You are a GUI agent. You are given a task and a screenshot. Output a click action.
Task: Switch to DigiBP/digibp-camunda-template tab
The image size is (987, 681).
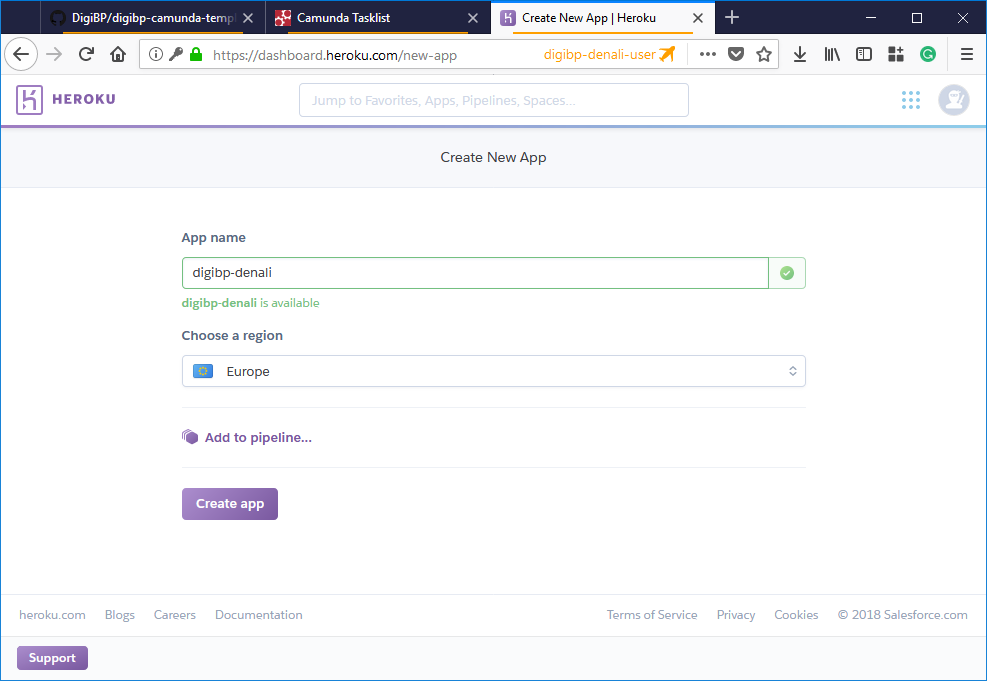pos(152,18)
